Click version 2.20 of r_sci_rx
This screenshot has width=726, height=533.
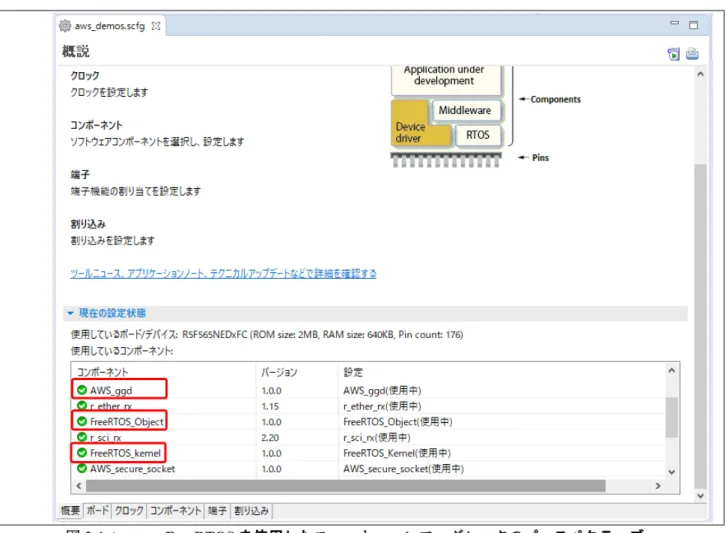(270, 437)
